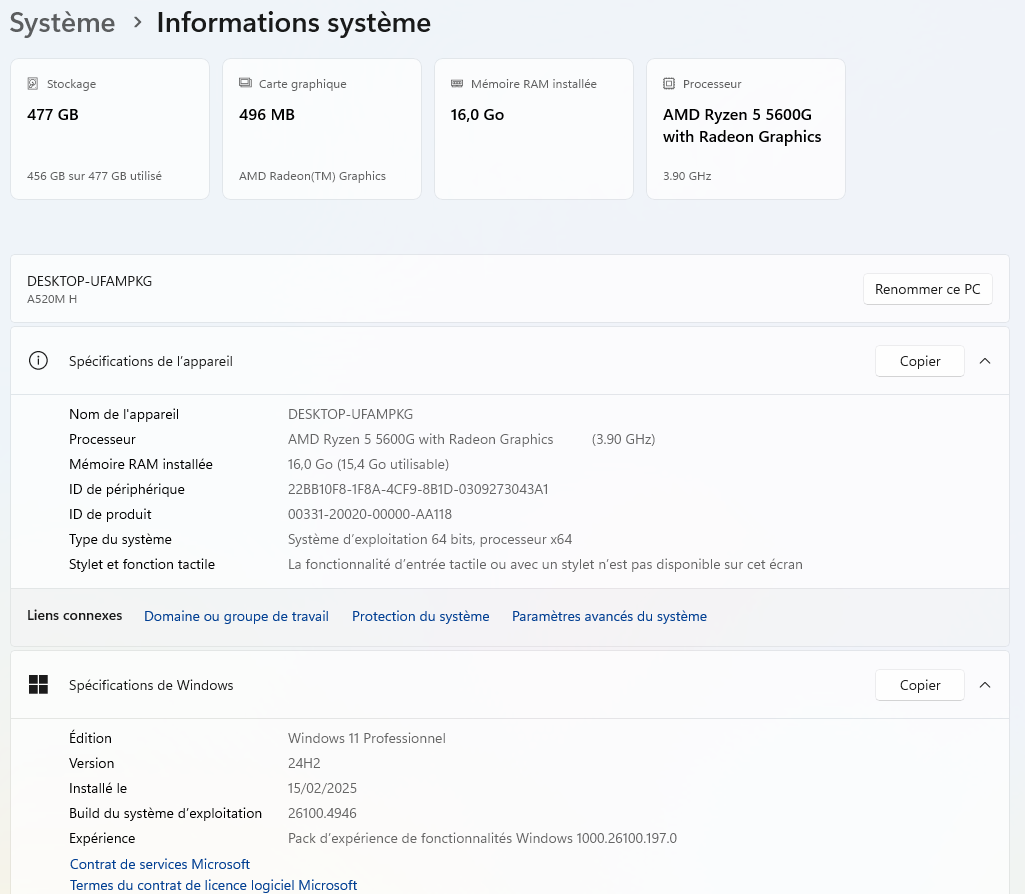
Task: Click the Liens connexes label
Action: tap(75, 616)
